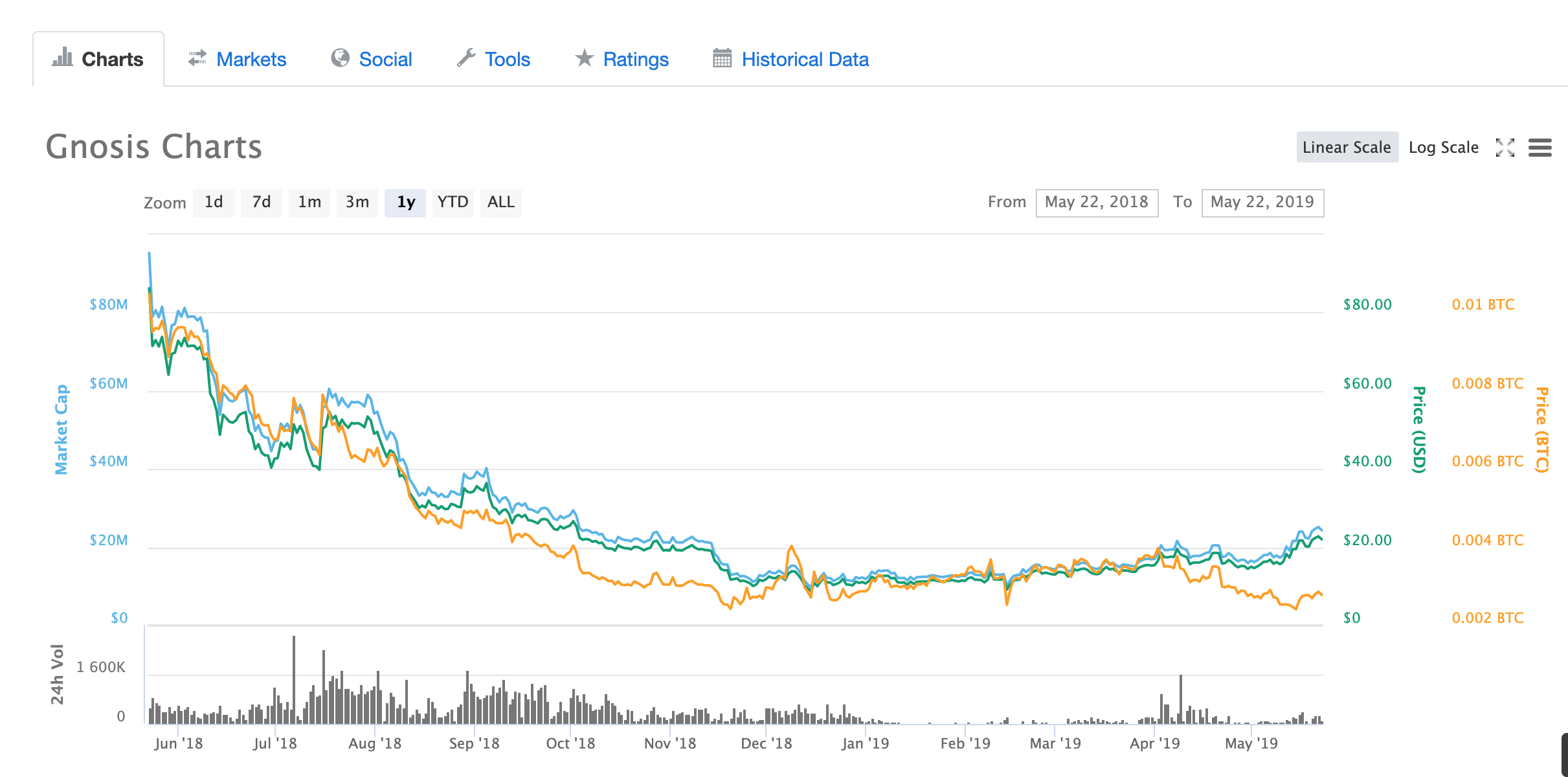This screenshot has height=777, width=1568.
Task: Click the Nov '18 timeline label
Action: click(x=670, y=743)
